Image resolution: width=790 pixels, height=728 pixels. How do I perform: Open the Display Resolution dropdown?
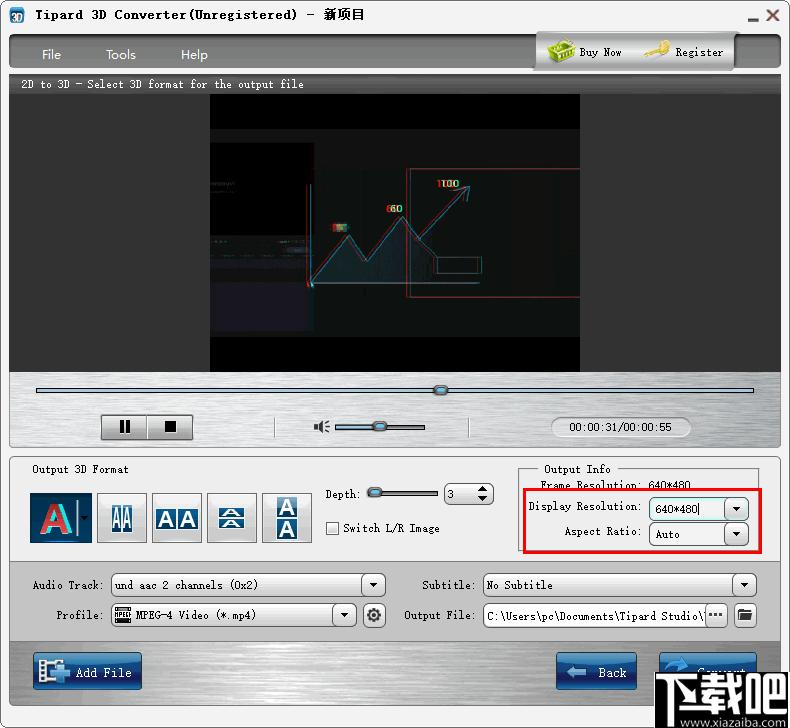737,509
